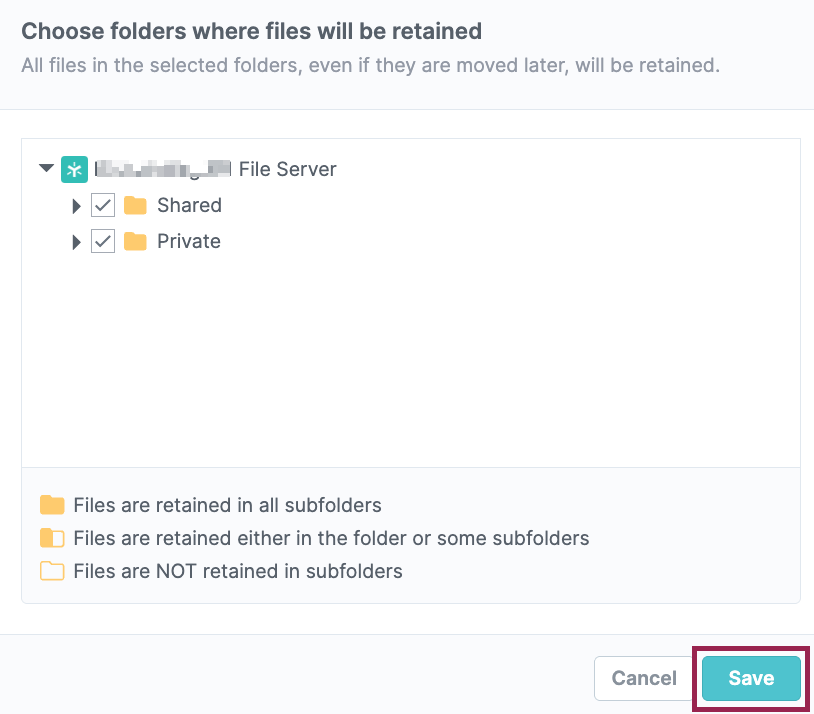Uncheck the Private folder checkbox
The image size is (814, 714).
pos(103,241)
